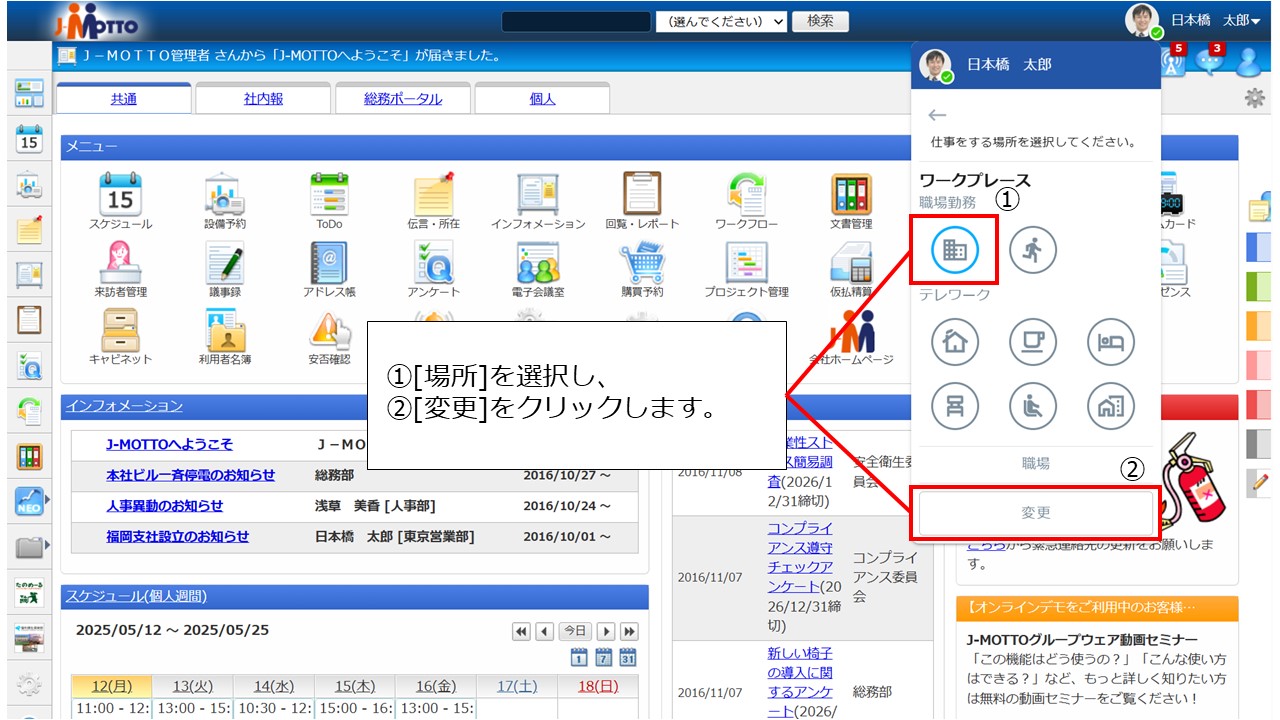Open the キャビネット menu icon
Image resolution: width=1280 pixels, height=720 pixels.
[120, 330]
